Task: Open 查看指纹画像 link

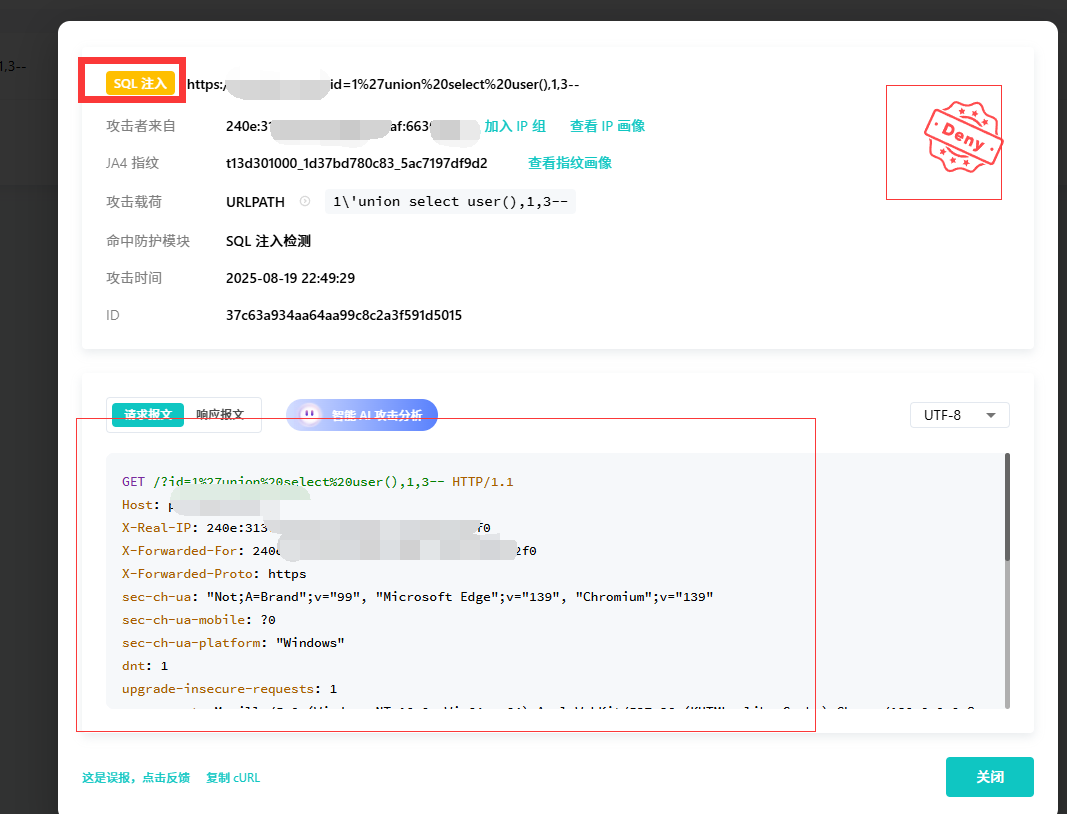Action: pos(570,163)
